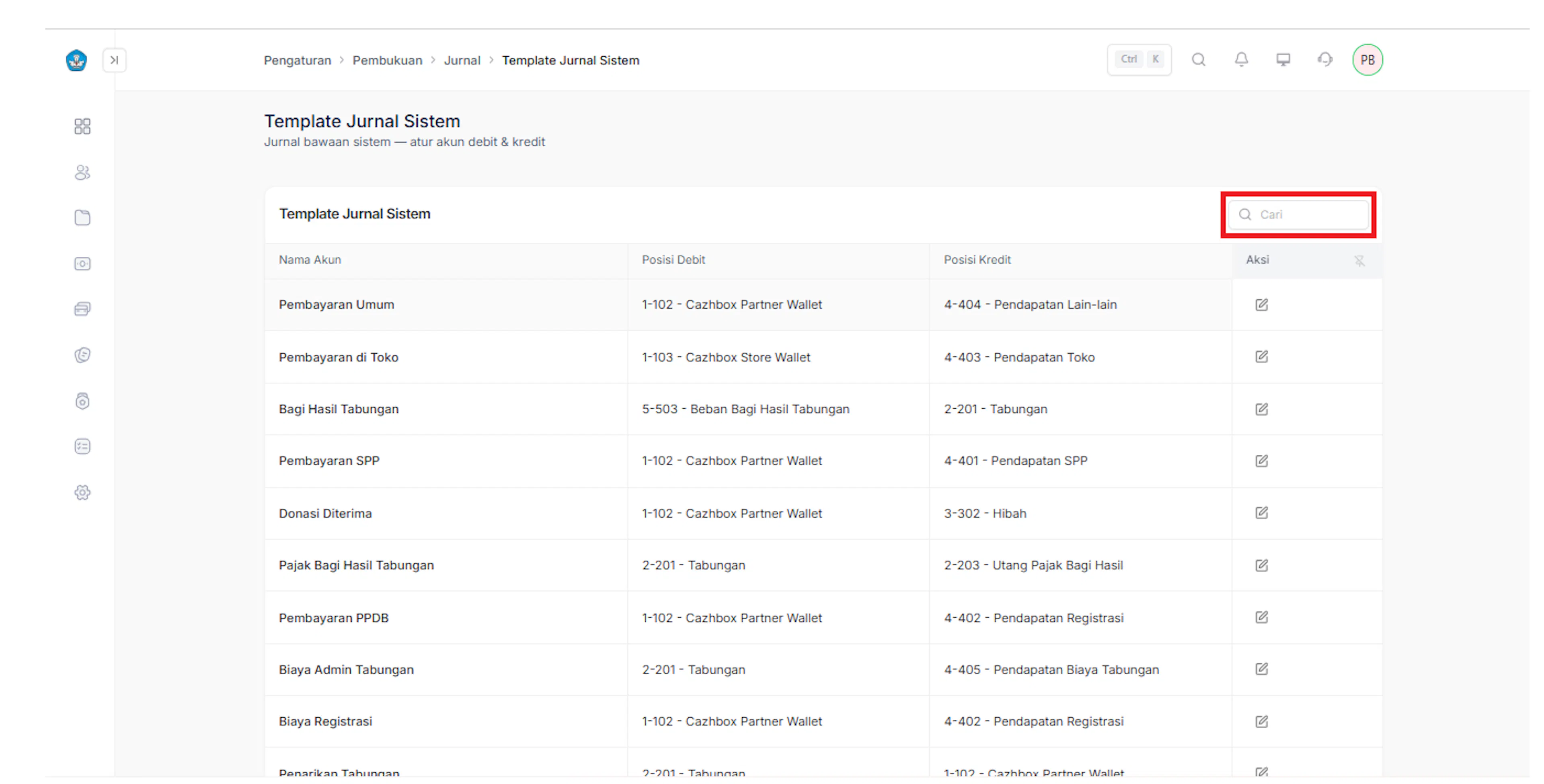Click the school logo in the top bar
1544x784 pixels.
point(76,60)
